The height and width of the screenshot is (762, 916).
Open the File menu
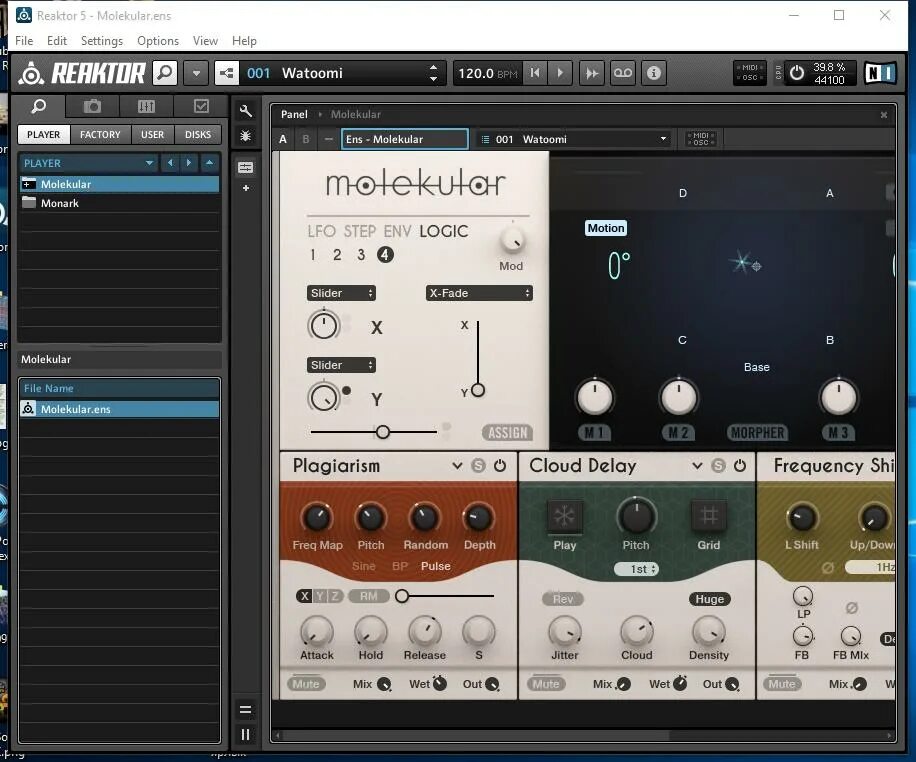pos(24,41)
